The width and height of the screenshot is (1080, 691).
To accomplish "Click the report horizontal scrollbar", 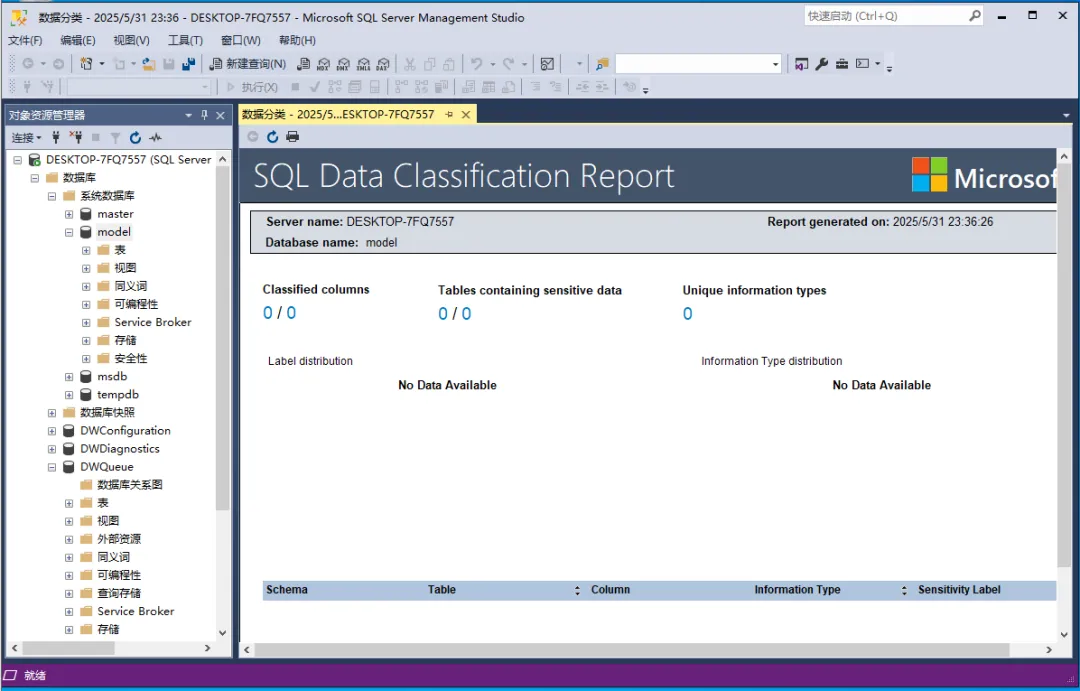I will point(632,650).
